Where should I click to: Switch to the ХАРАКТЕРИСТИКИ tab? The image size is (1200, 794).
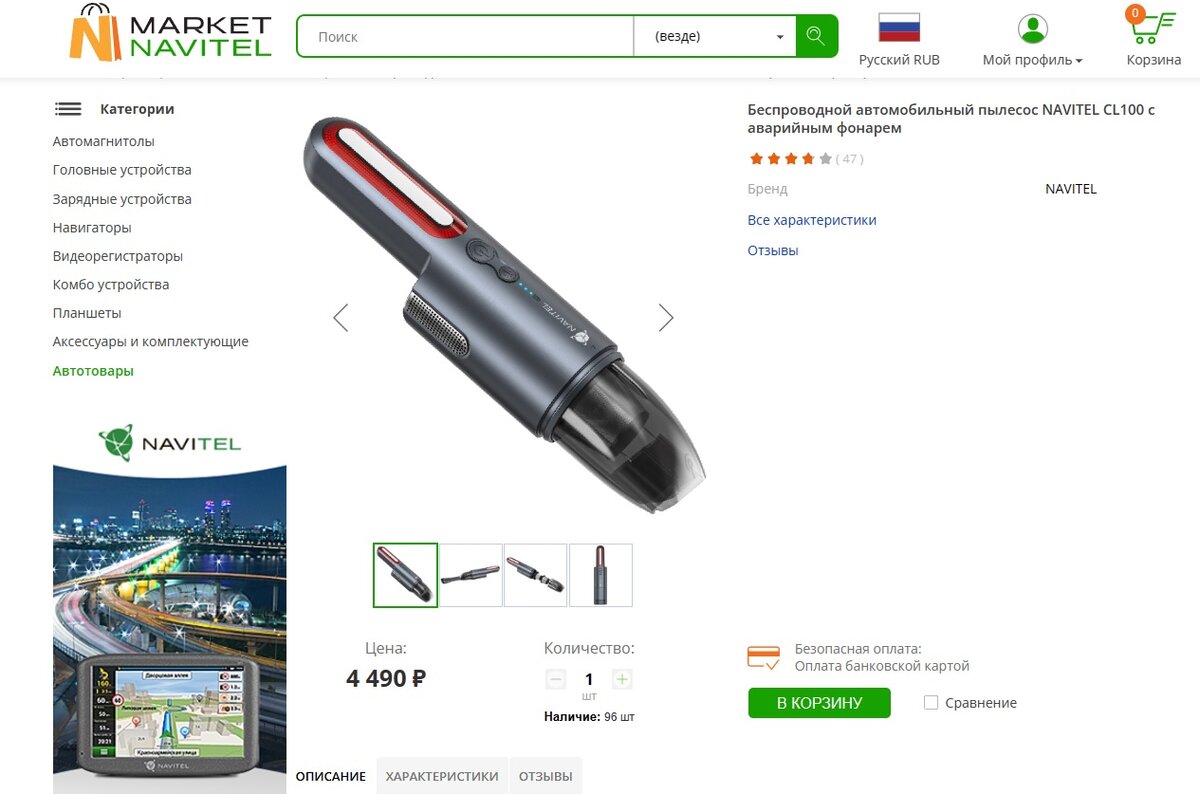442,776
